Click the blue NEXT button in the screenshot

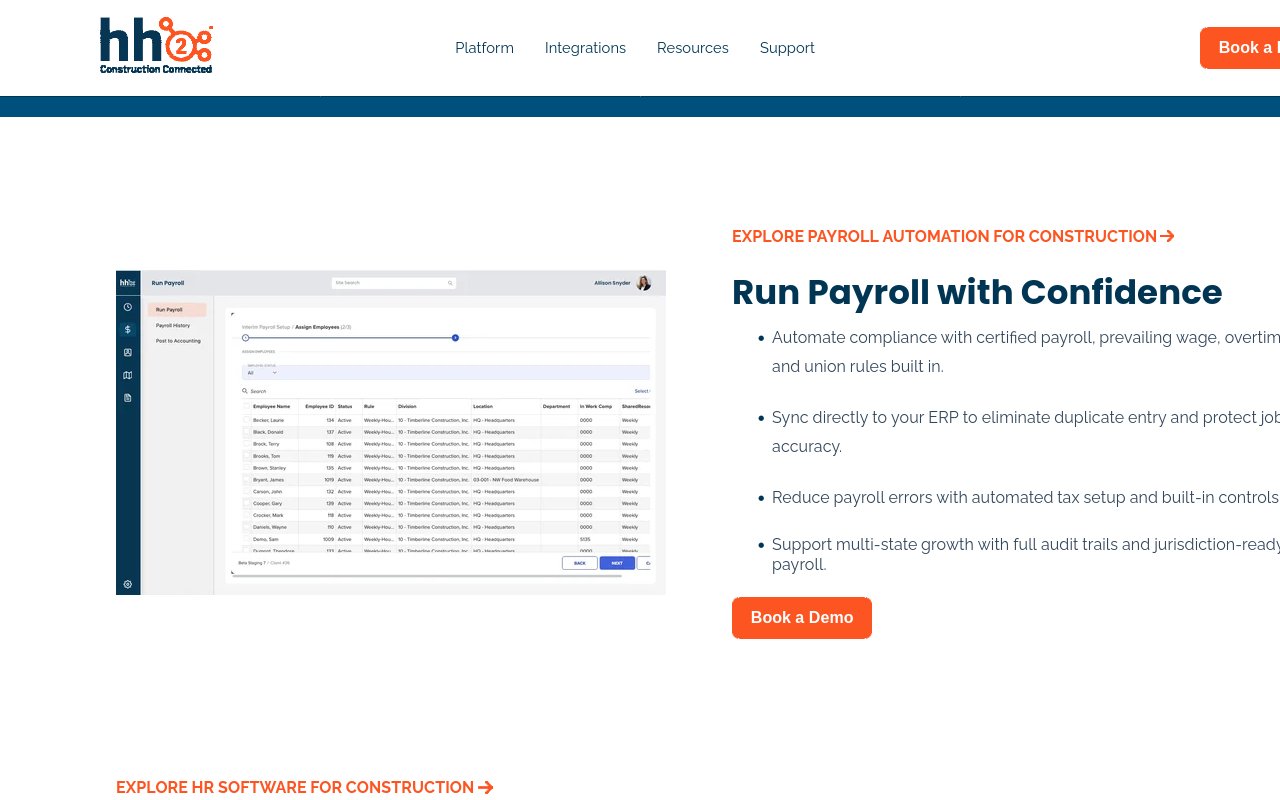pyautogui.click(x=617, y=563)
